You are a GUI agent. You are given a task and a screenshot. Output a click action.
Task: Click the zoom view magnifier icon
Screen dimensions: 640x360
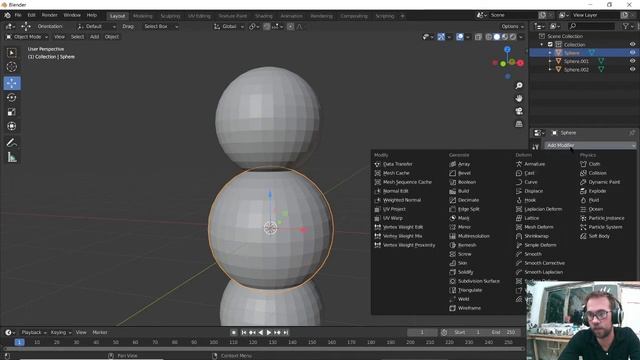519,86
